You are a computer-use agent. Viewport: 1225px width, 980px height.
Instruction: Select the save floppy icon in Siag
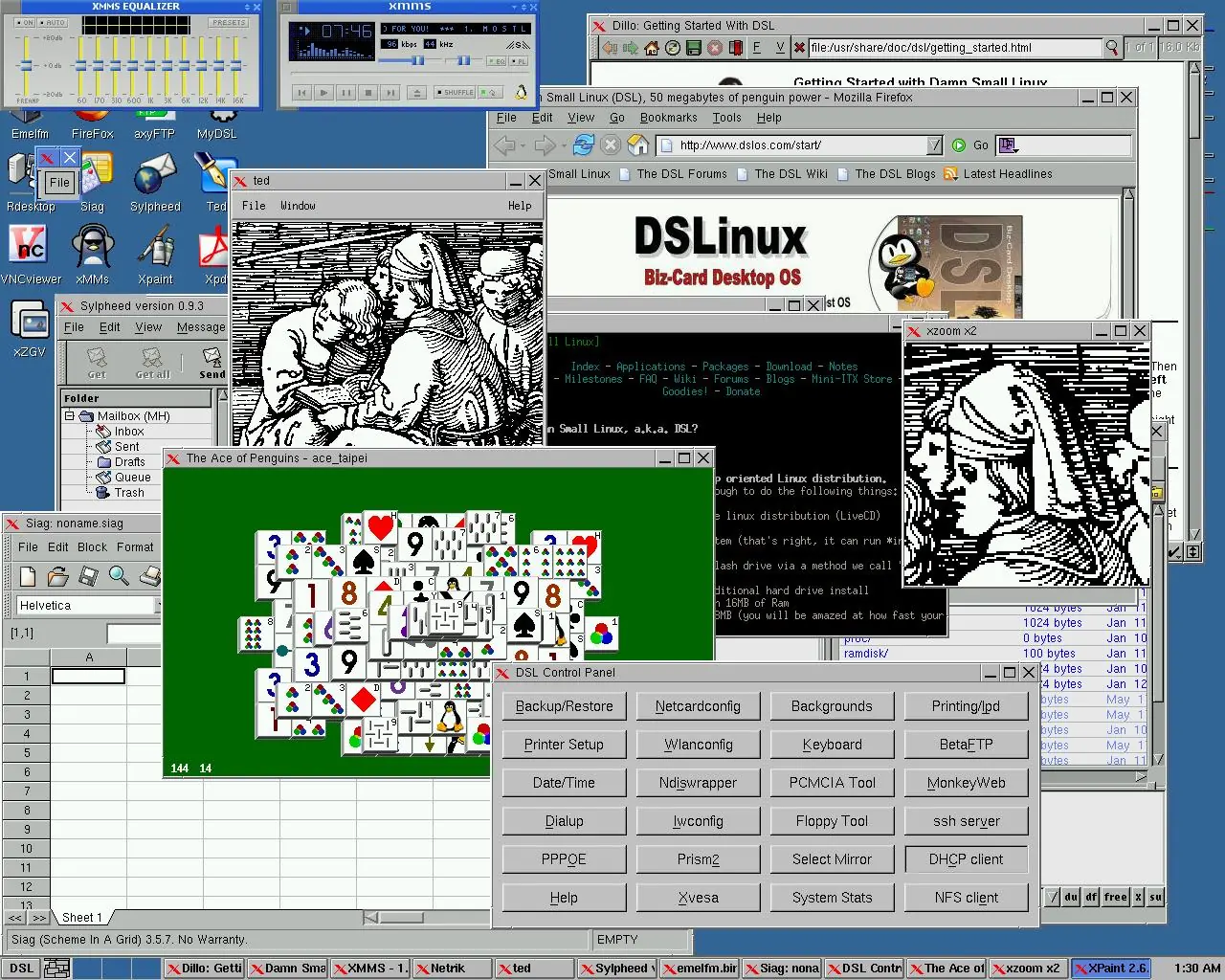88,576
